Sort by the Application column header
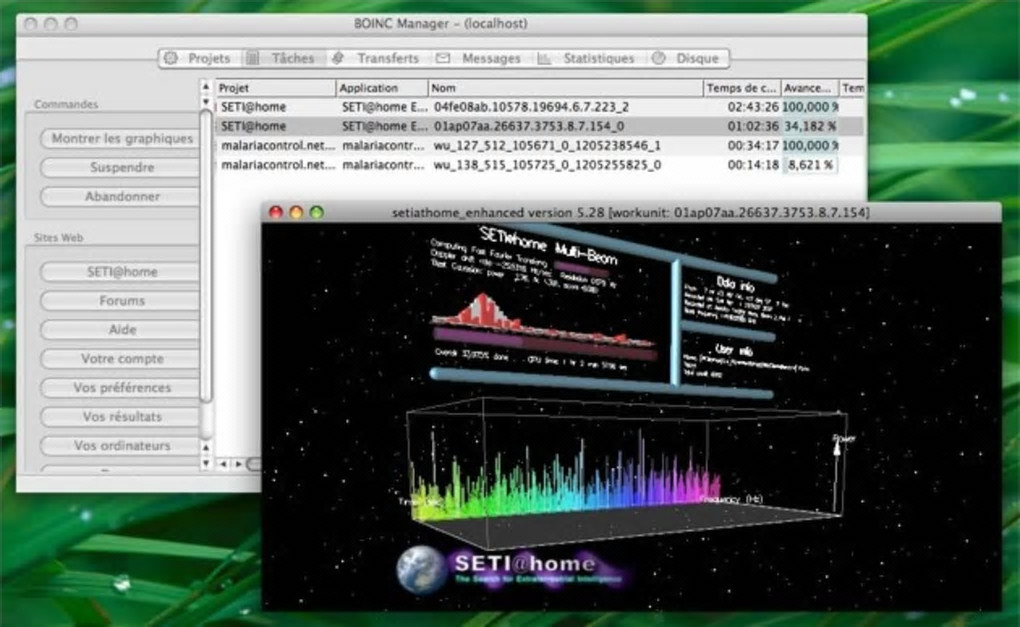Screen dimensions: 1020x627 382,88
